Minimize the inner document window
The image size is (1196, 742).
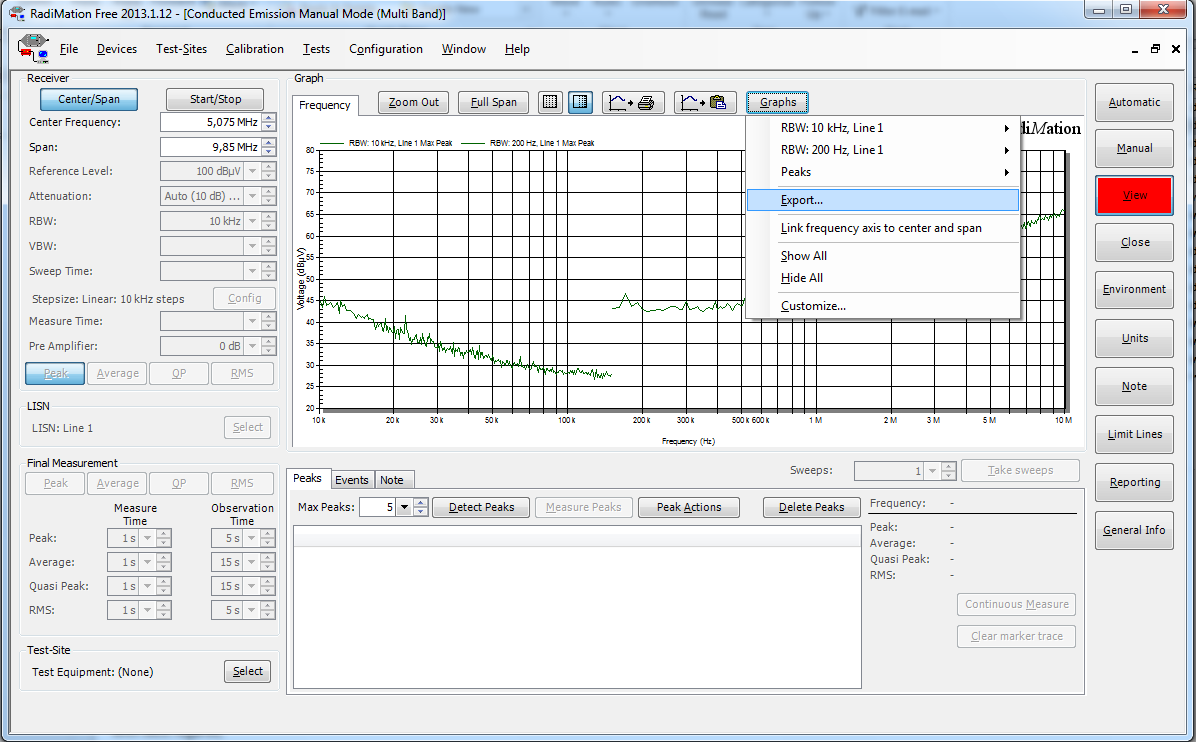click(x=1135, y=49)
